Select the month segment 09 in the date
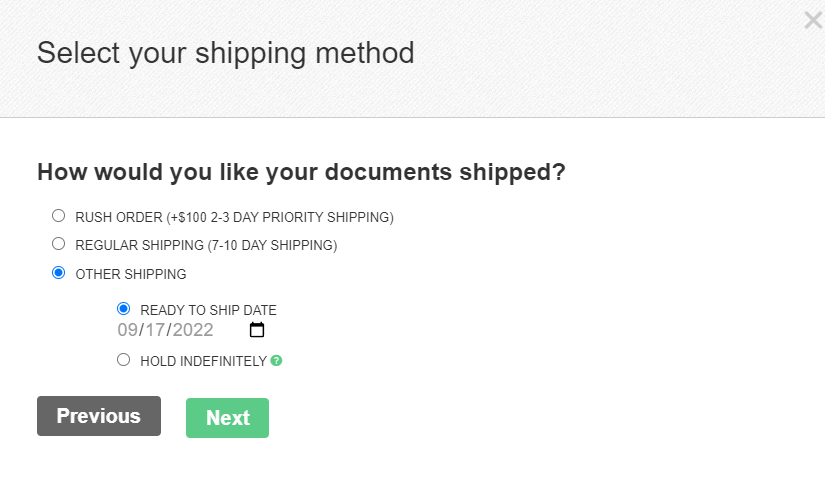The width and height of the screenshot is (825, 477). 128,330
